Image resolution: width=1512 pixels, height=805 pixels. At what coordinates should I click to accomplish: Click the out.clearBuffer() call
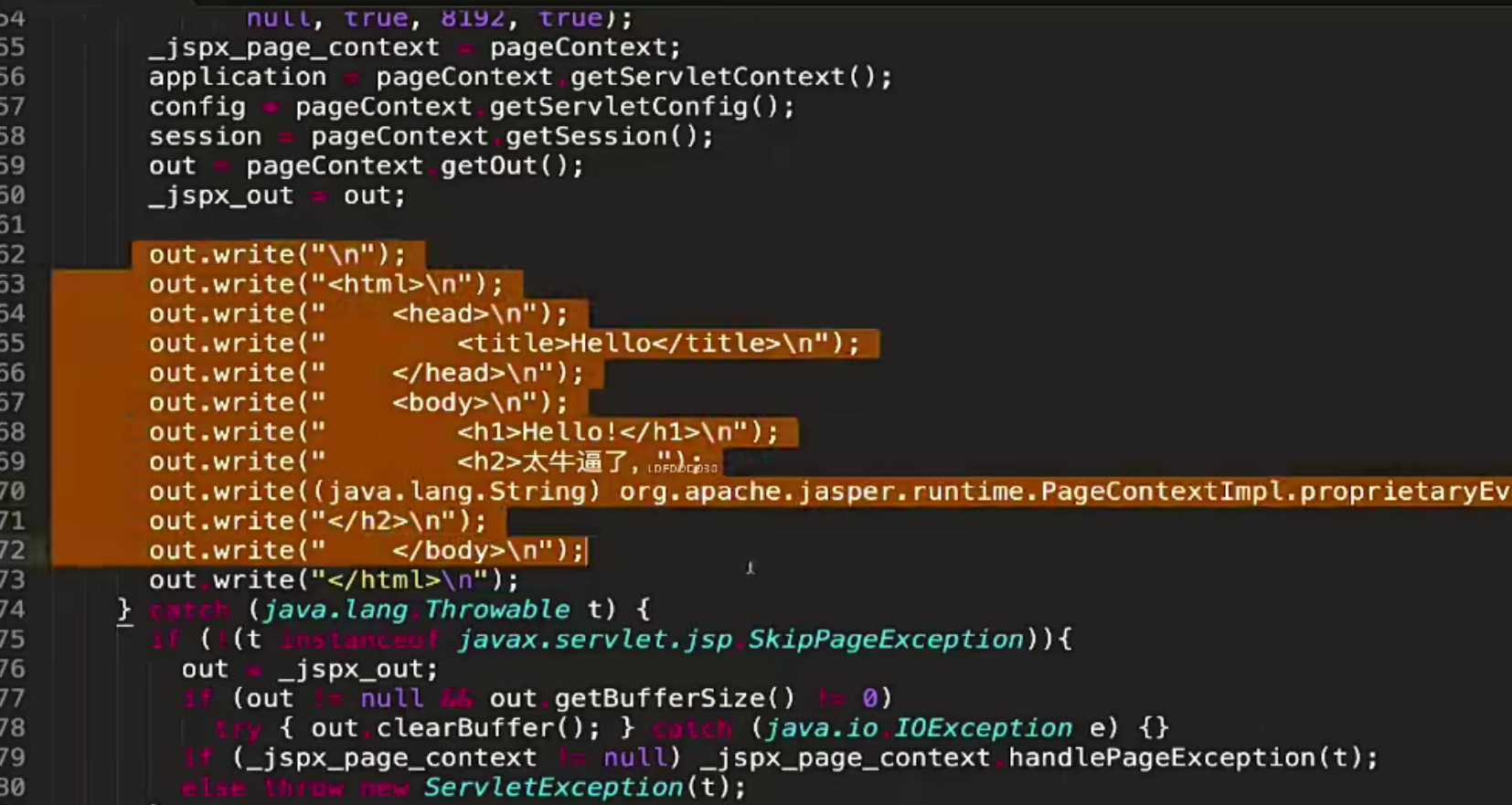coord(455,728)
